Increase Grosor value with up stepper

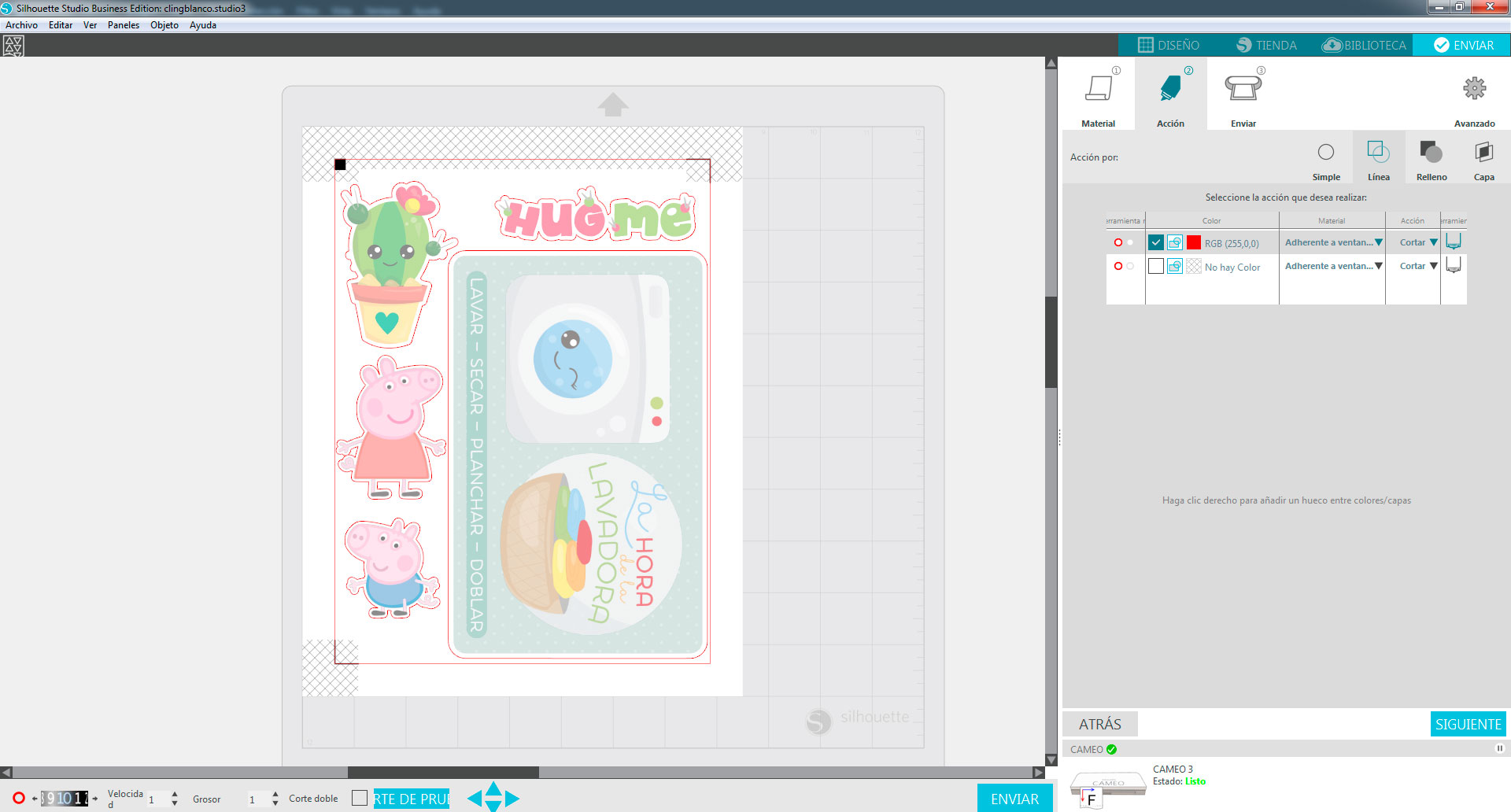click(275, 794)
